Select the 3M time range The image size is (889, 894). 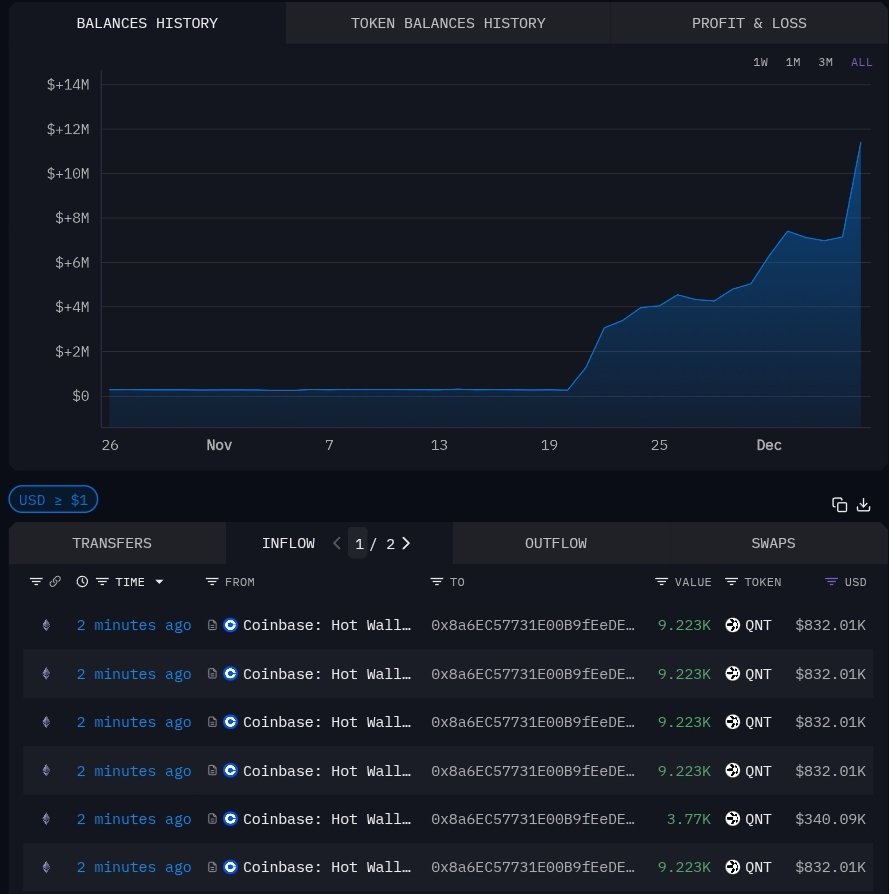[825, 62]
